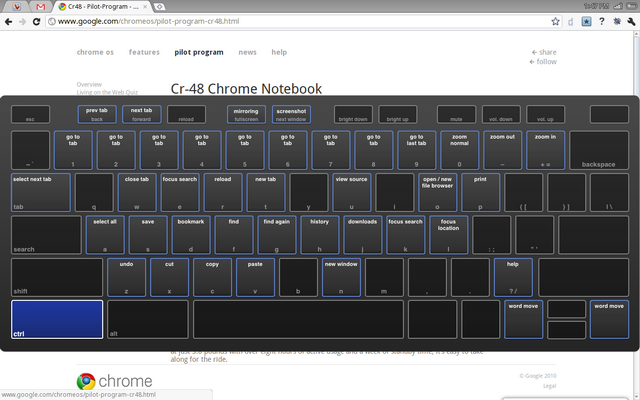Click the help ?/ key

coord(513,277)
